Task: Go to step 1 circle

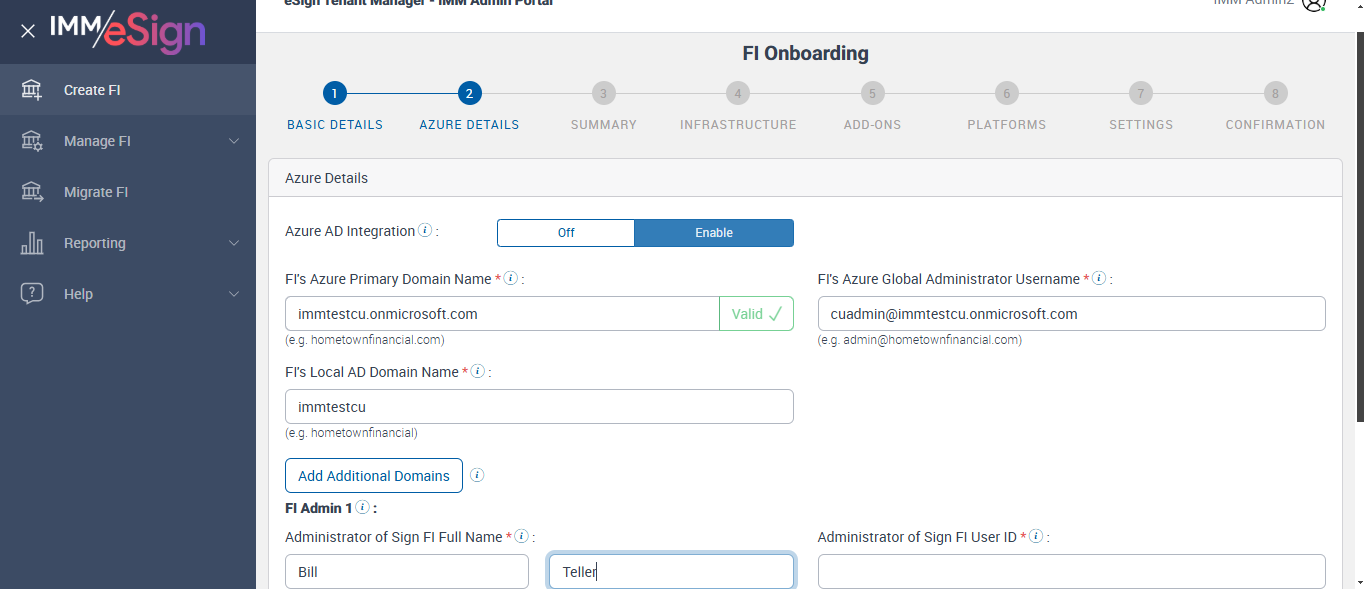Action: (335, 94)
